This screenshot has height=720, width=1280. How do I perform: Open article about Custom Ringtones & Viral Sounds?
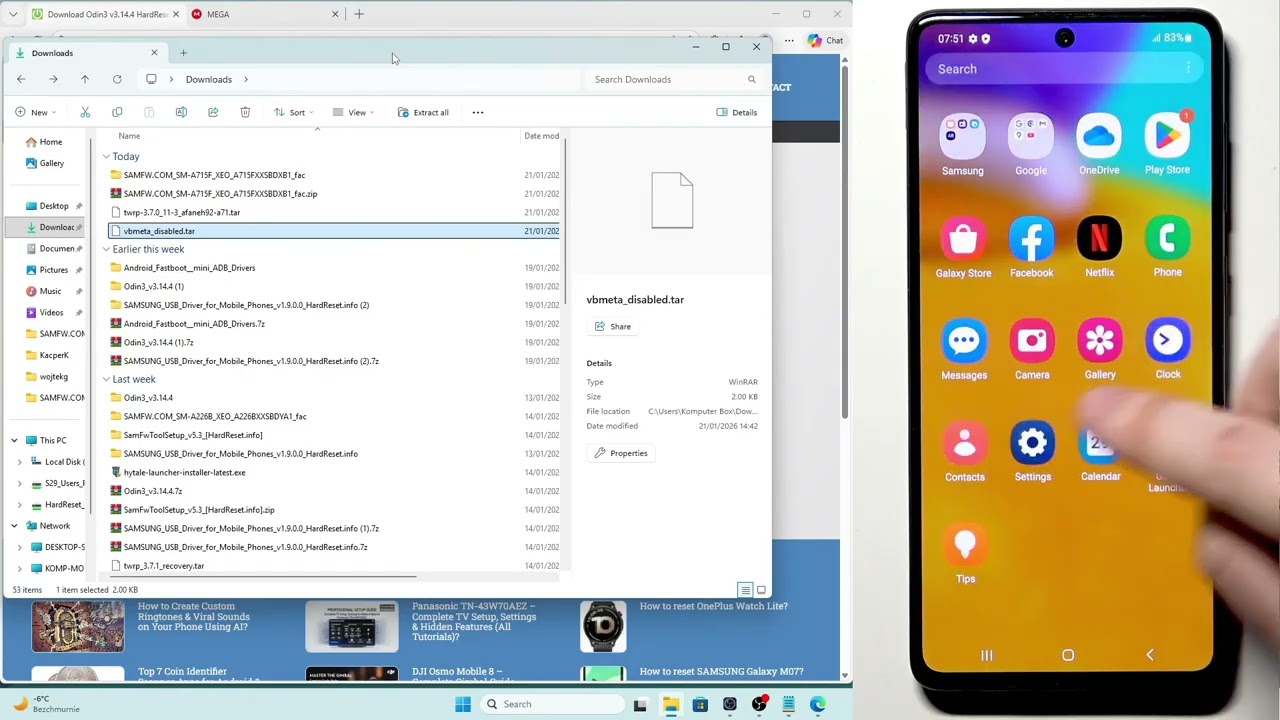[194, 617]
